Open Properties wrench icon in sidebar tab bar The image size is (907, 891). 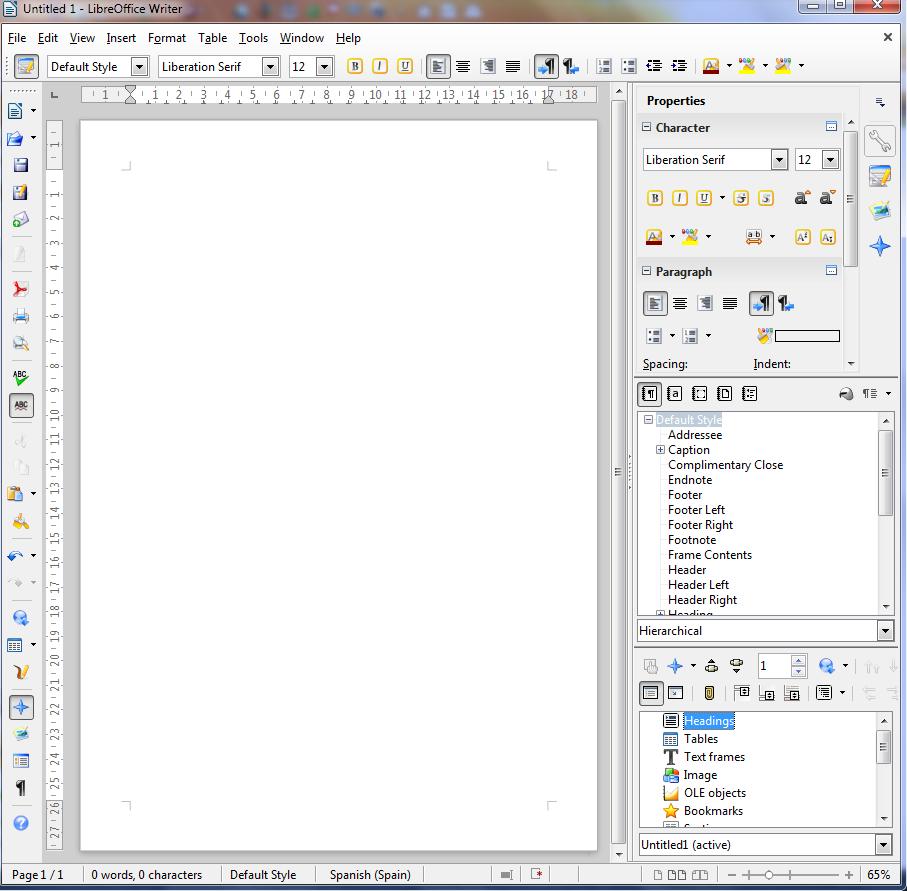click(880, 141)
